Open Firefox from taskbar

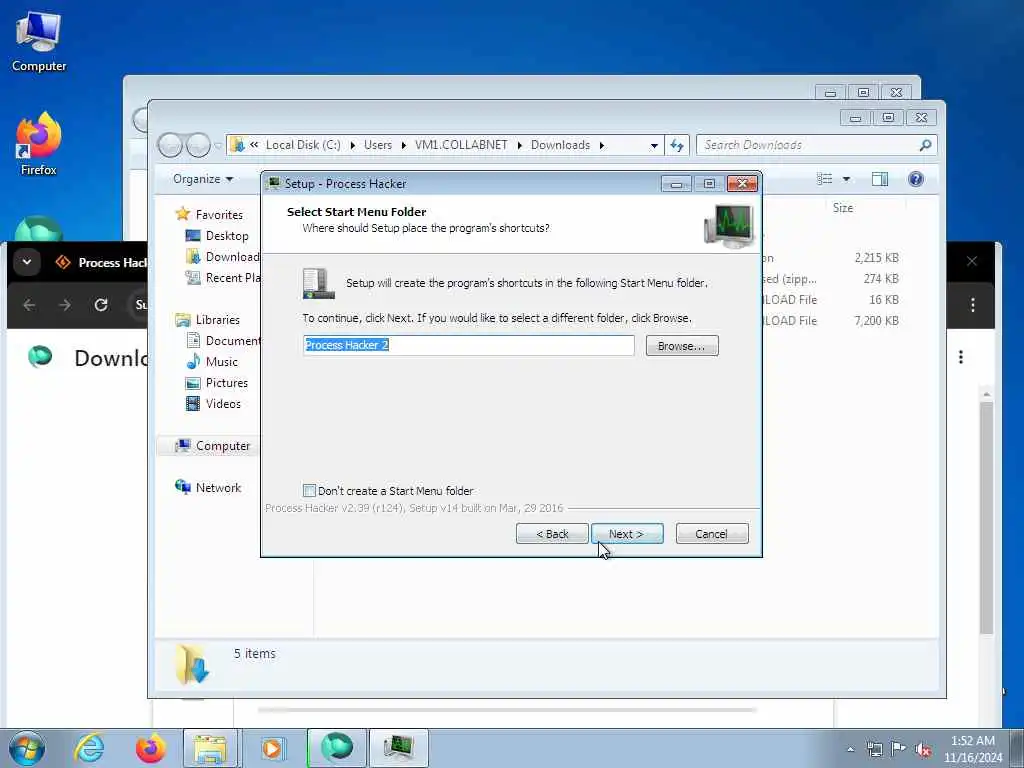(x=150, y=748)
